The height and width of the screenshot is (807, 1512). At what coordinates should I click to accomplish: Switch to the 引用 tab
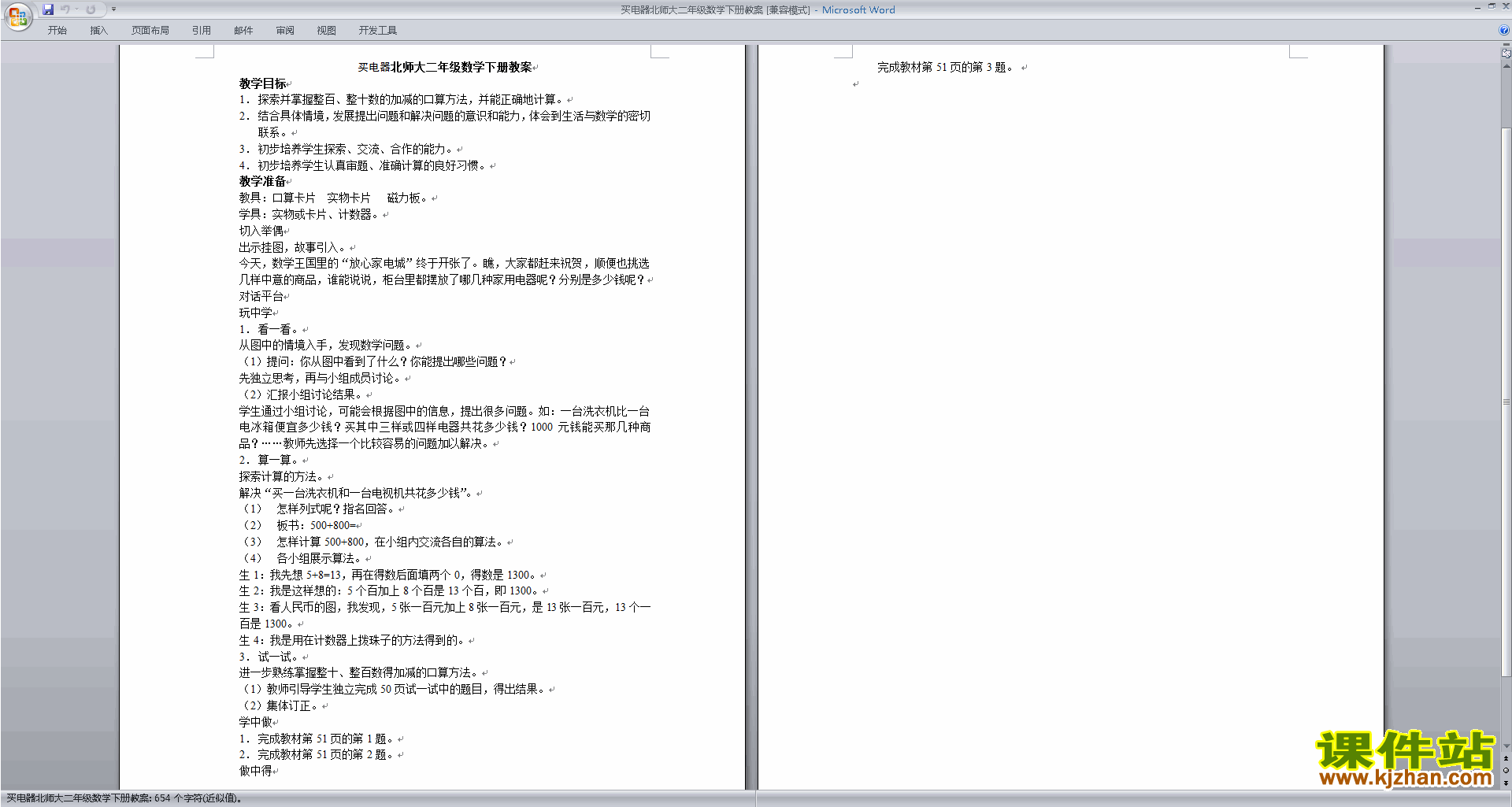point(202,31)
